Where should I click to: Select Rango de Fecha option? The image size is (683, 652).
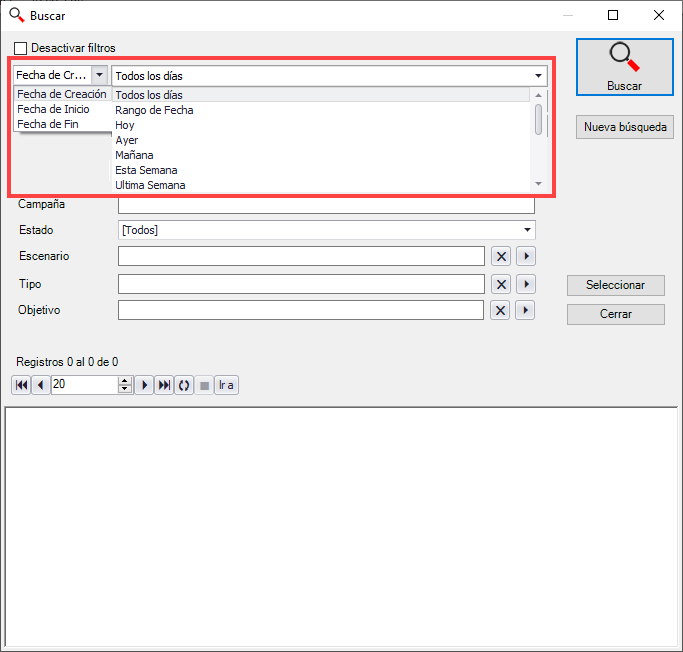click(321, 110)
